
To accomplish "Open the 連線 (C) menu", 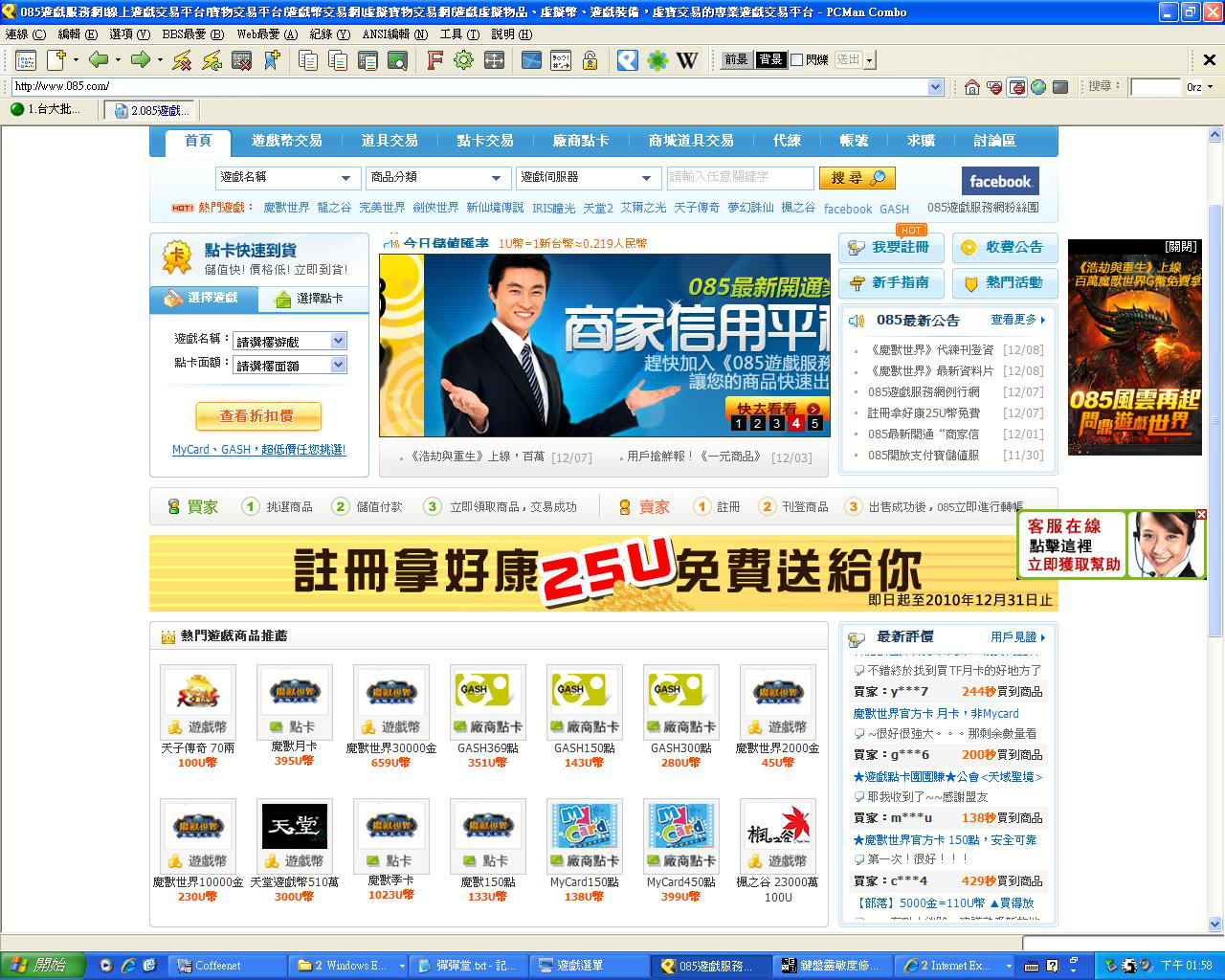I will (26, 34).
